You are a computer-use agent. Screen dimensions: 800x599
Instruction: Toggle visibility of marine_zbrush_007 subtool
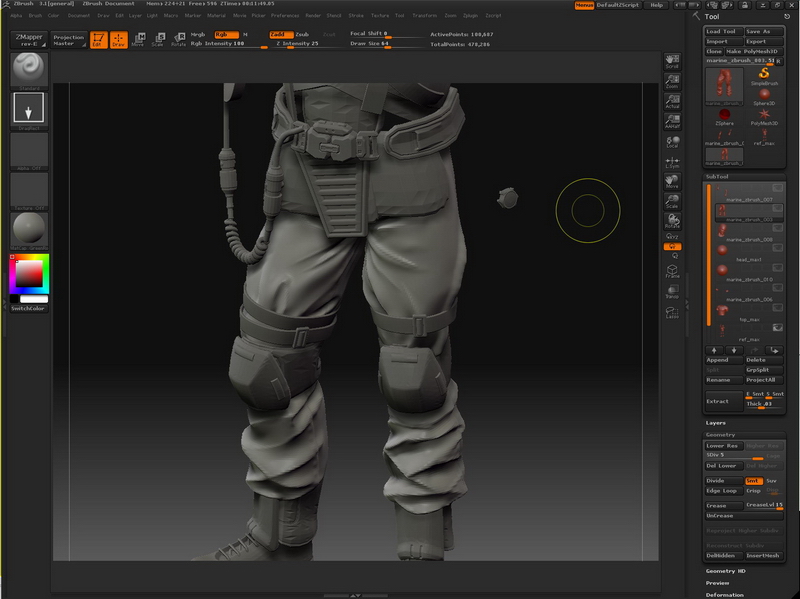[x=778, y=188]
